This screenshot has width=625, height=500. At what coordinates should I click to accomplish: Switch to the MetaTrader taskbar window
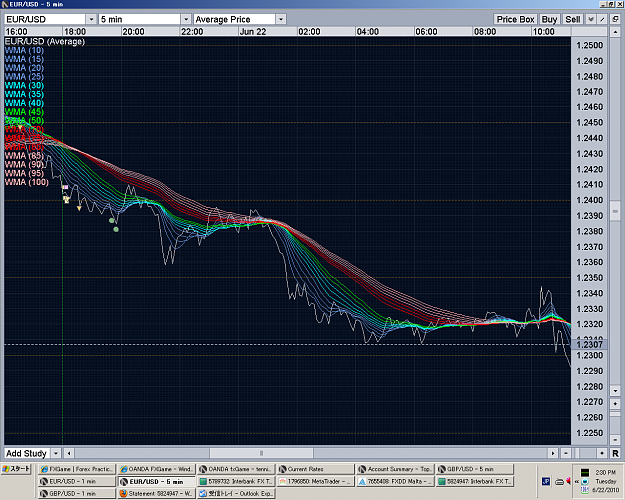[315, 481]
